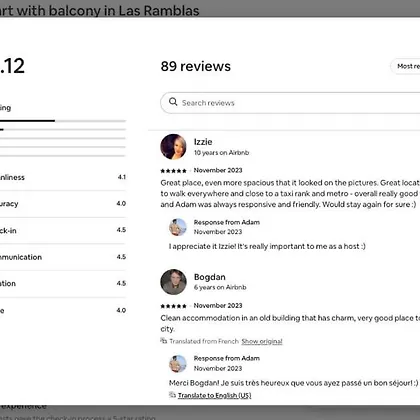Viewport: 420px width, 420px height.
Task: Click the search magnifier icon
Action: [x=173, y=102]
